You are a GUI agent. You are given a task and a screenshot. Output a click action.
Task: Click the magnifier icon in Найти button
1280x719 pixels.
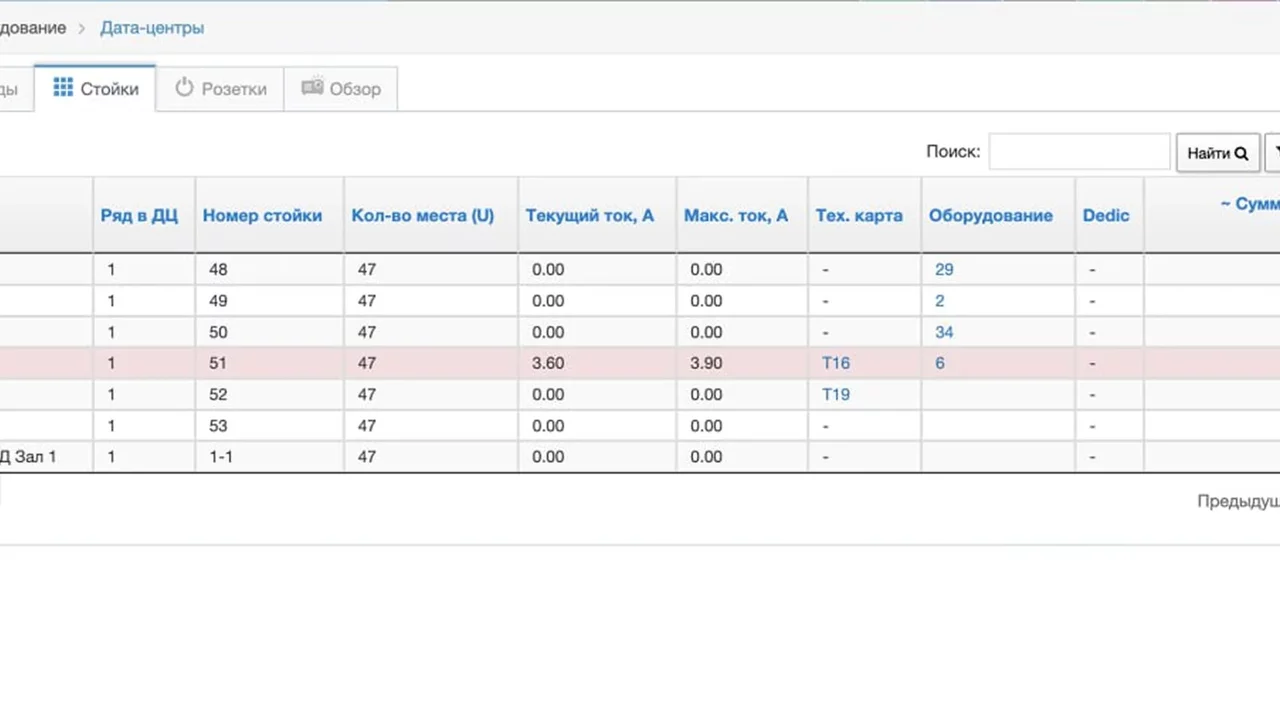(x=1241, y=154)
